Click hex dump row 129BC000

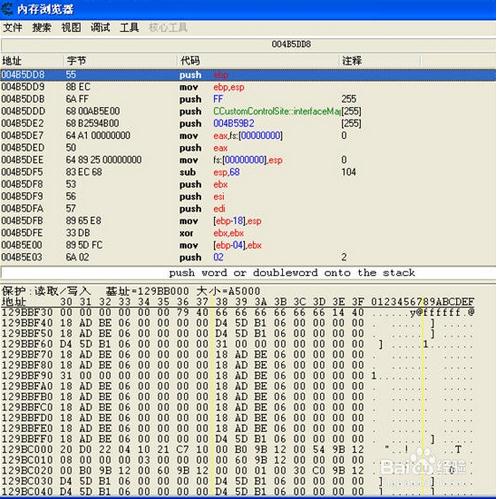click(238, 450)
